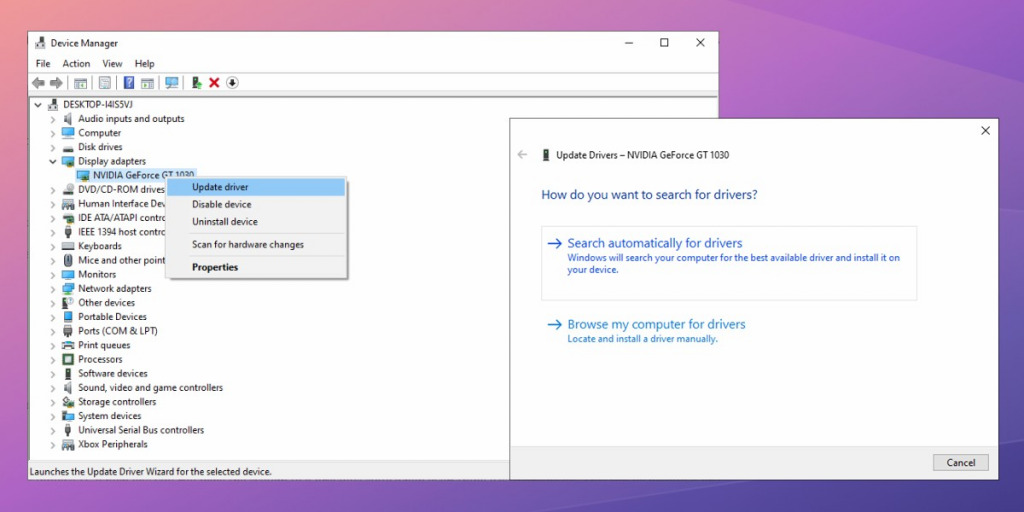Image resolution: width=1024 pixels, height=512 pixels.
Task: Collapse the DESKTOP-I4IS5VJ root node
Action: (x=38, y=104)
